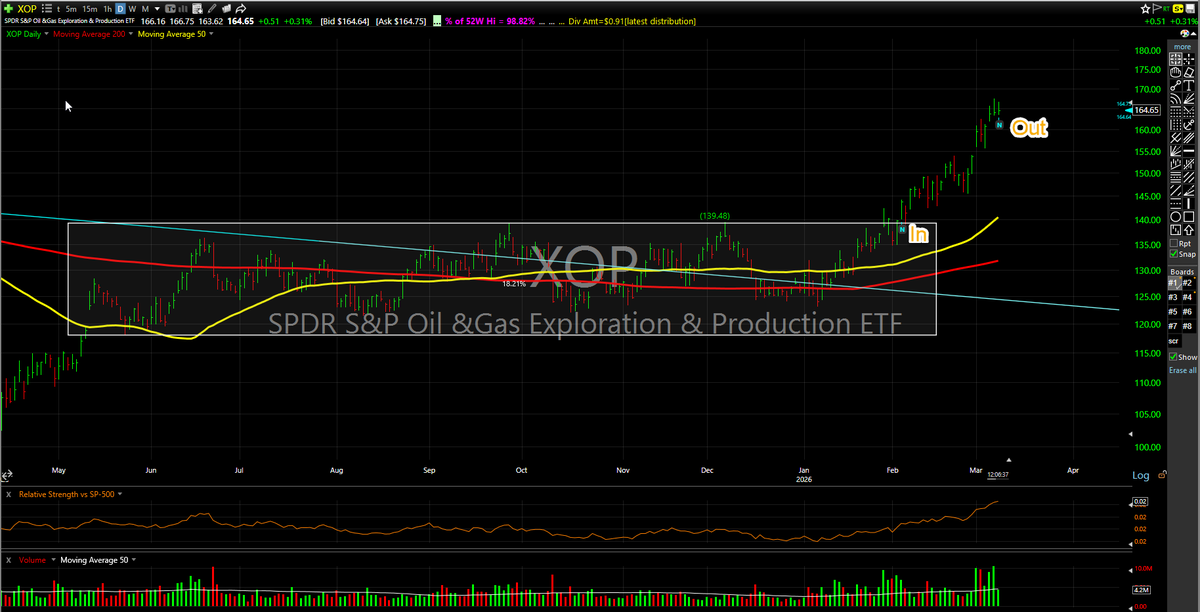The height and width of the screenshot is (612, 1200).
Task: Select the crosshair pointer drawing tool
Action: [x=1190, y=59]
